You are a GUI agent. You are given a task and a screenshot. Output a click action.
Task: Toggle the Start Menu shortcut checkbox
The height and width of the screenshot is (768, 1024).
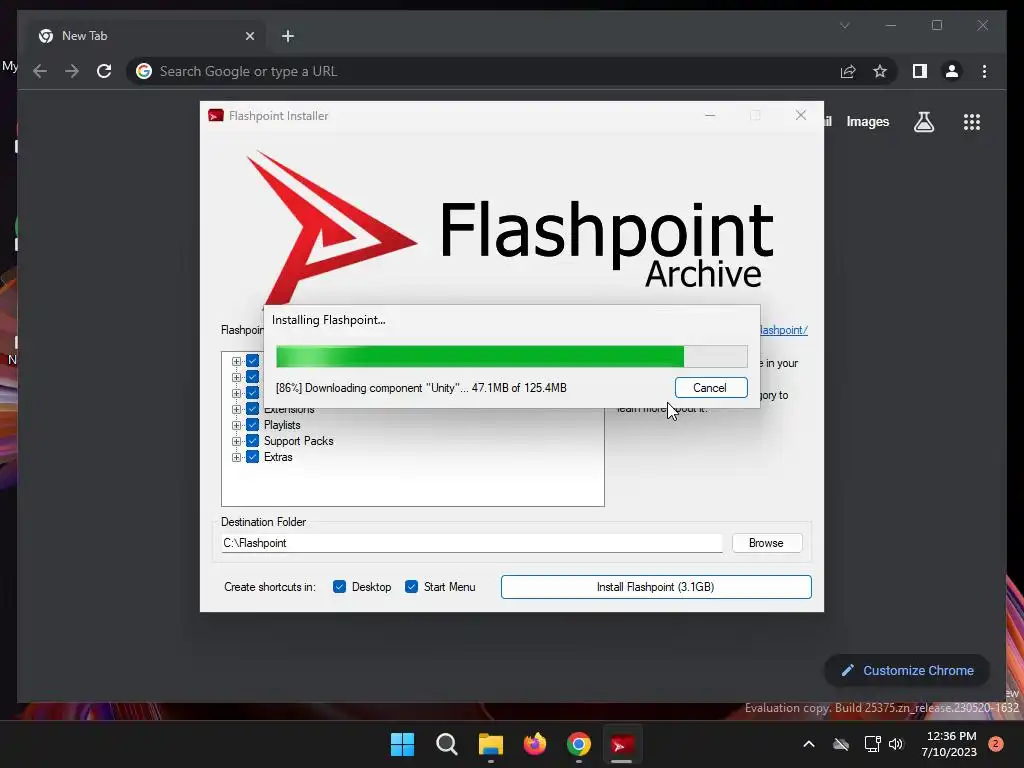pos(411,586)
